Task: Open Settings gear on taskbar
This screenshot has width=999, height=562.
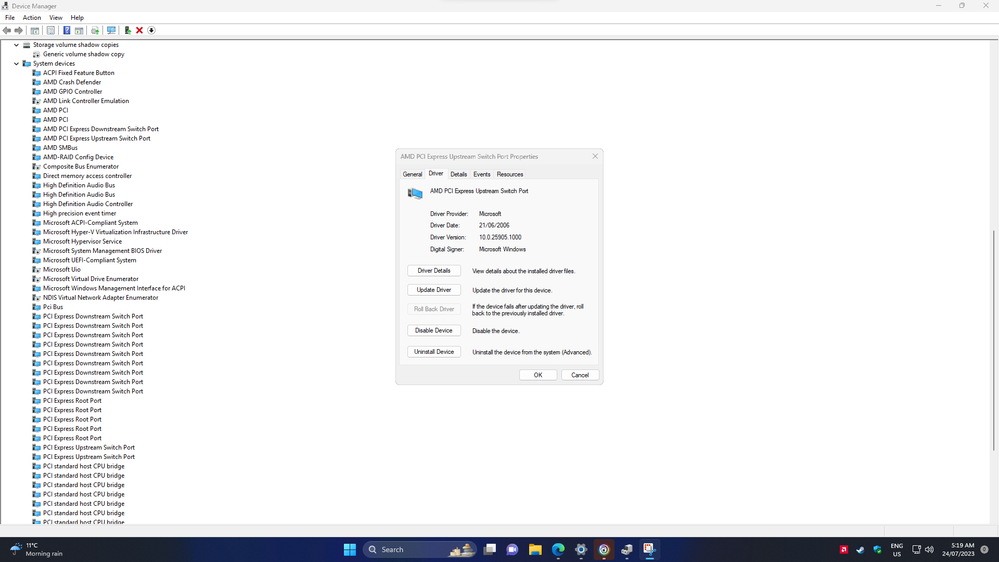Action: pos(581,549)
